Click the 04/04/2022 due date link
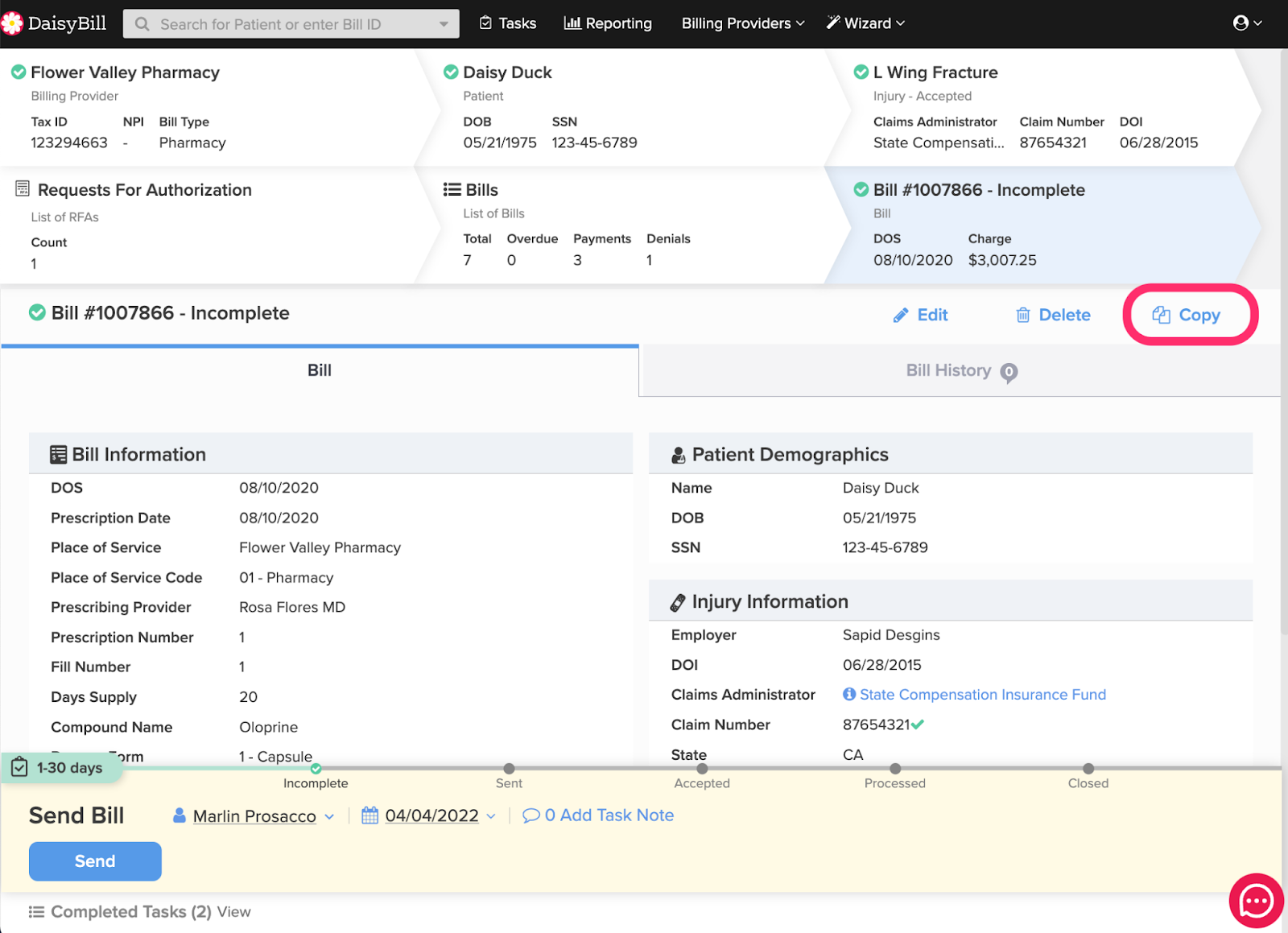 (431, 815)
